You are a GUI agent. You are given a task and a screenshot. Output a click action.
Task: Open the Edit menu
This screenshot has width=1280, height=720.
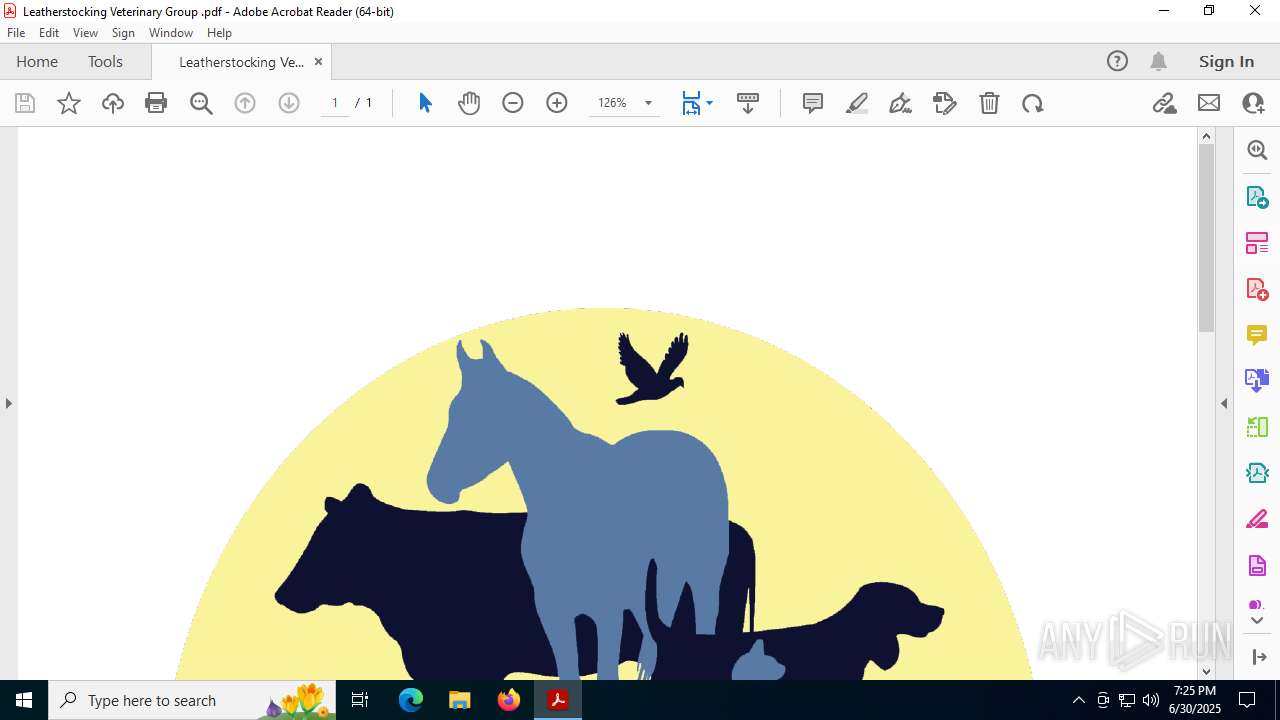click(x=49, y=33)
